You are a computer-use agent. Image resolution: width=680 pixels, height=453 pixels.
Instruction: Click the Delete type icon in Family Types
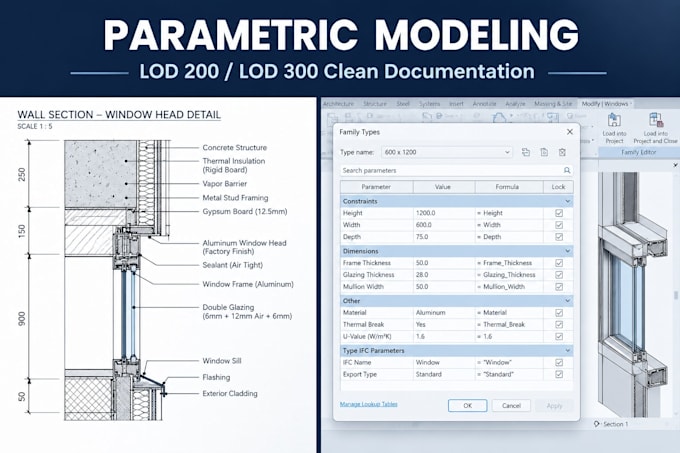(x=562, y=152)
